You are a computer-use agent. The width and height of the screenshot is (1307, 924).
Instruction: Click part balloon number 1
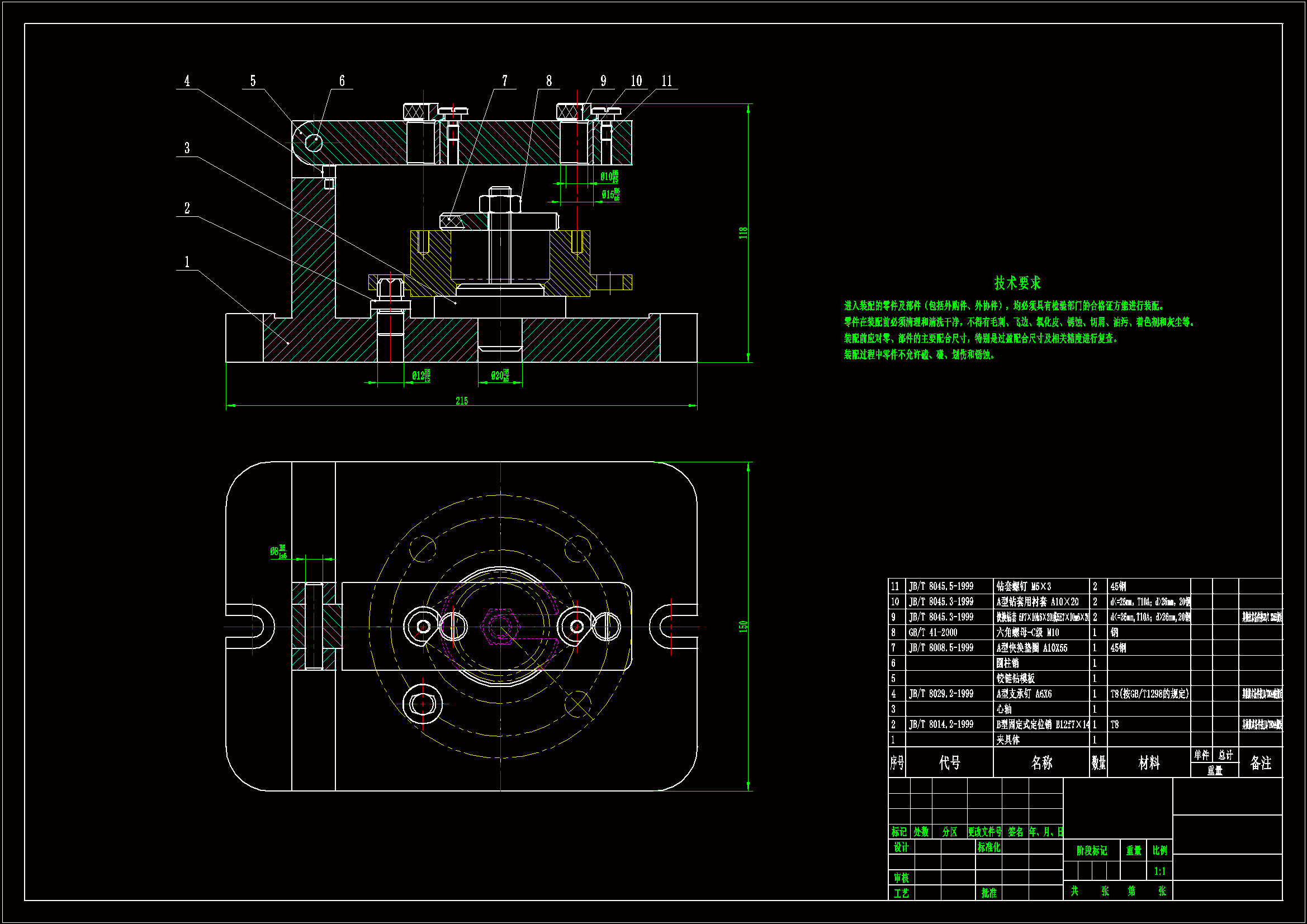187,262
